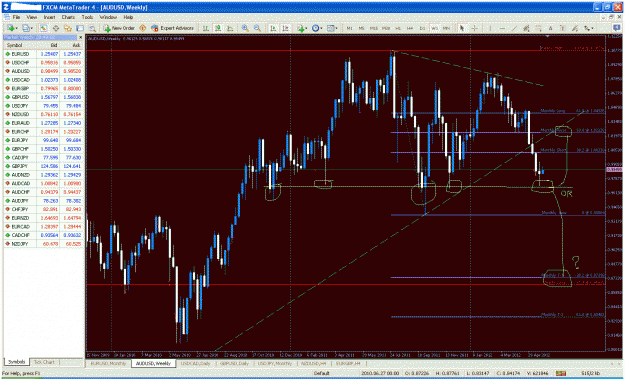The image size is (625, 379).
Task: Open the Arrows objects dropdown
Action: (589, 28)
